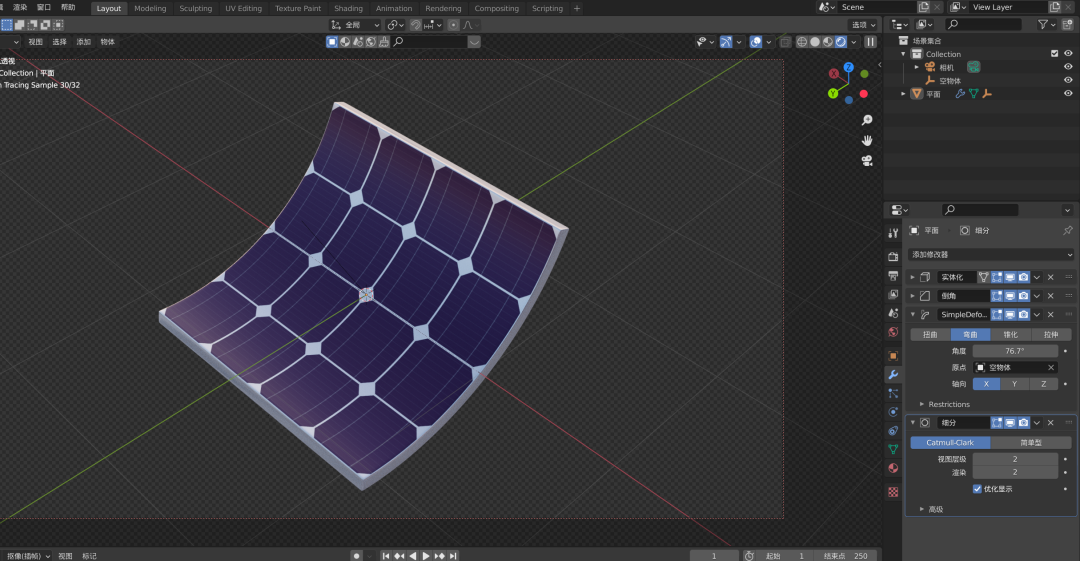
Task: Switch to wireframe viewport shading
Action: click(800, 42)
